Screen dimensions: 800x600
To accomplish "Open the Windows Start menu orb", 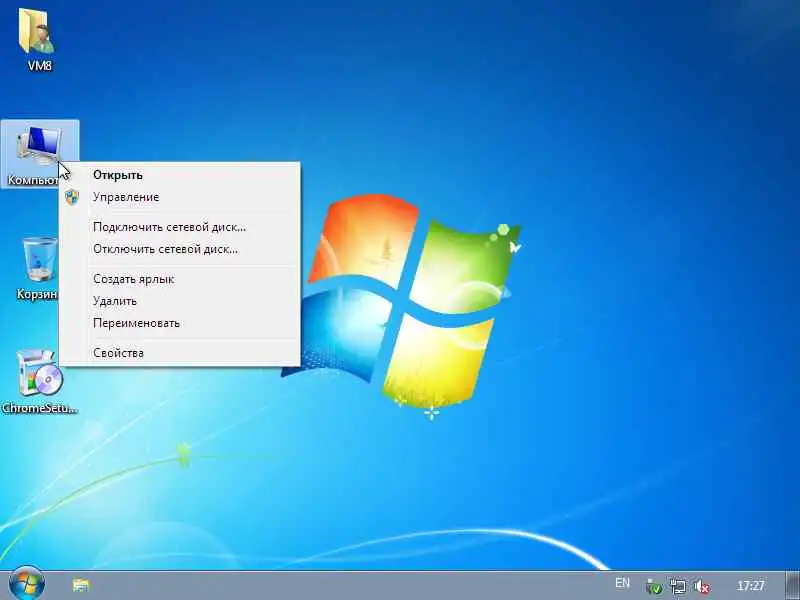I will [27, 584].
